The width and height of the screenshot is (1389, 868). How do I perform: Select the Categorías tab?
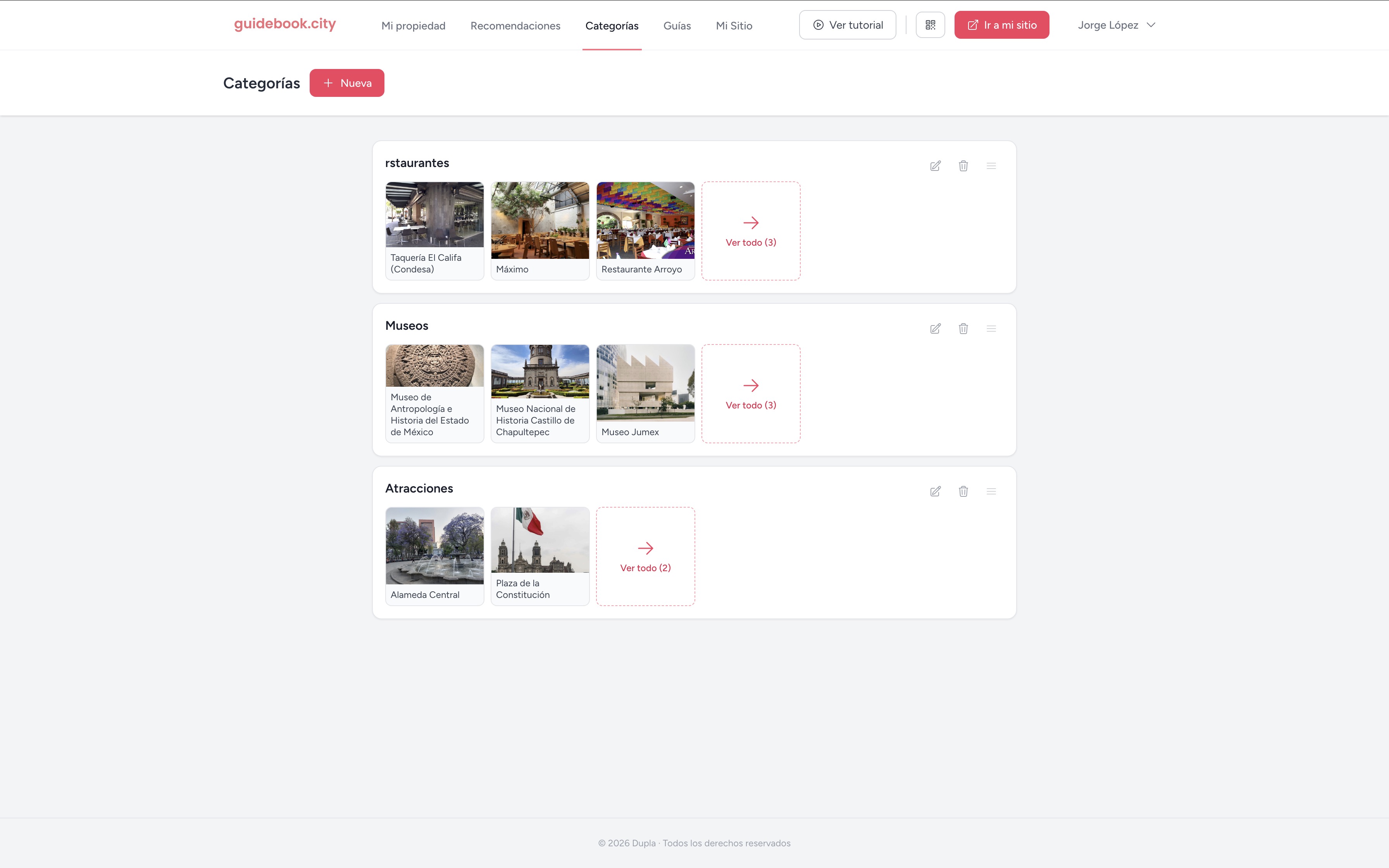pyautogui.click(x=612, y=26)
